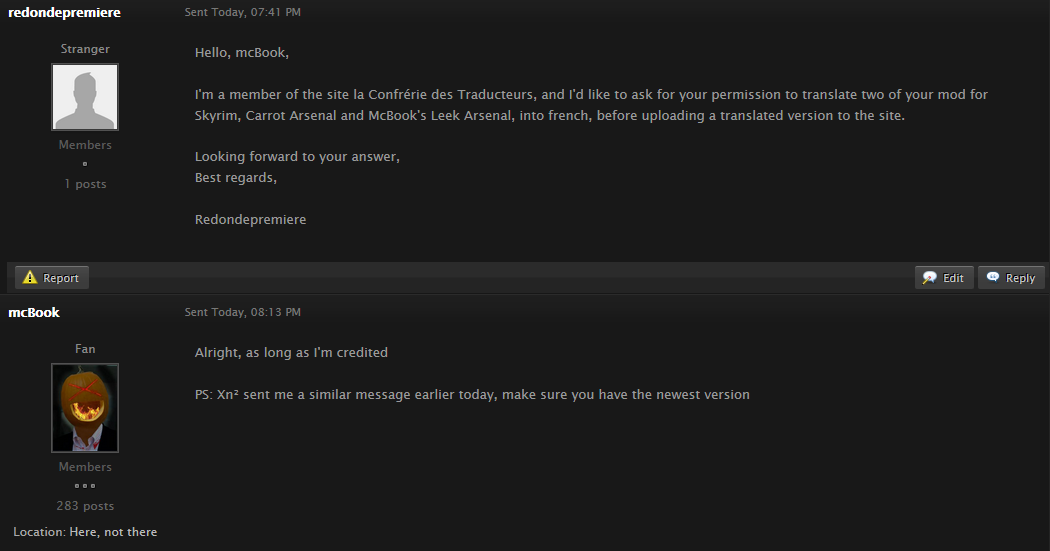Click the Location: Here, not there text
Screen dimensions: 1050x551
tap(85, 532)
